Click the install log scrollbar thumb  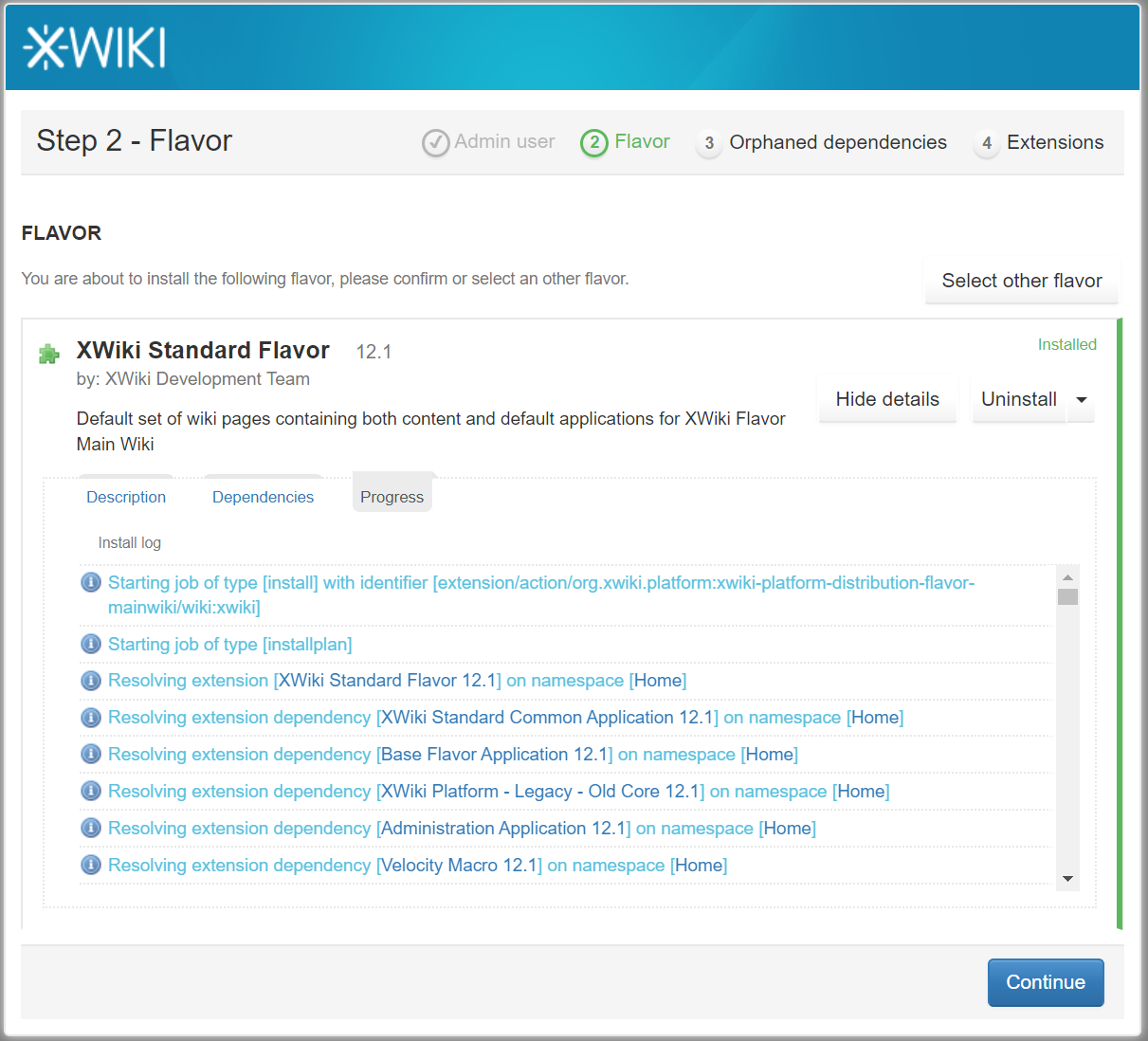(1068, 596)
